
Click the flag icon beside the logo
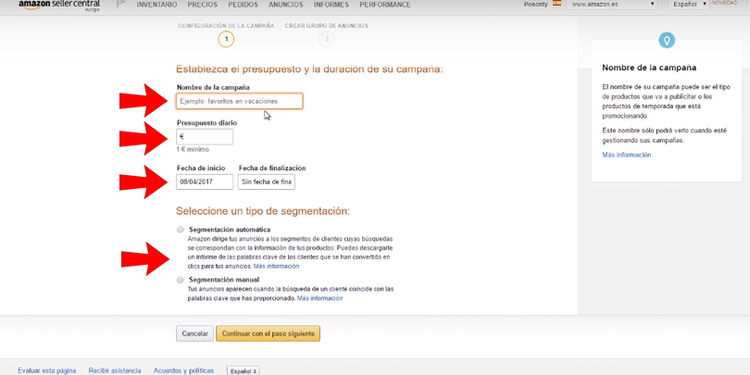click(121, 4)
